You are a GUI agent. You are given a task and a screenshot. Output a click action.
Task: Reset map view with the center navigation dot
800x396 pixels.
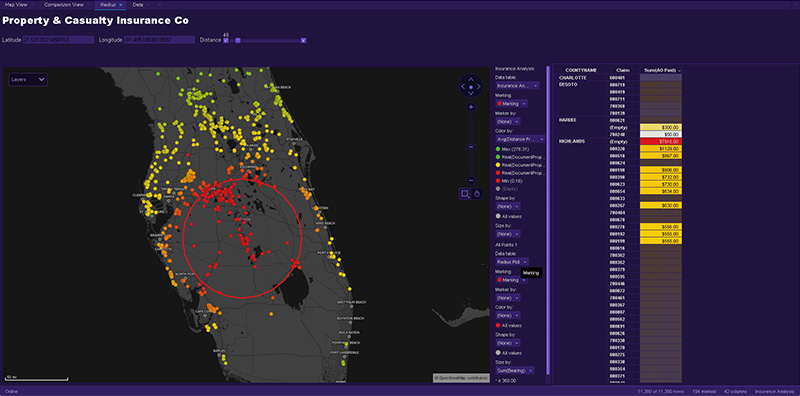[470, 87]
